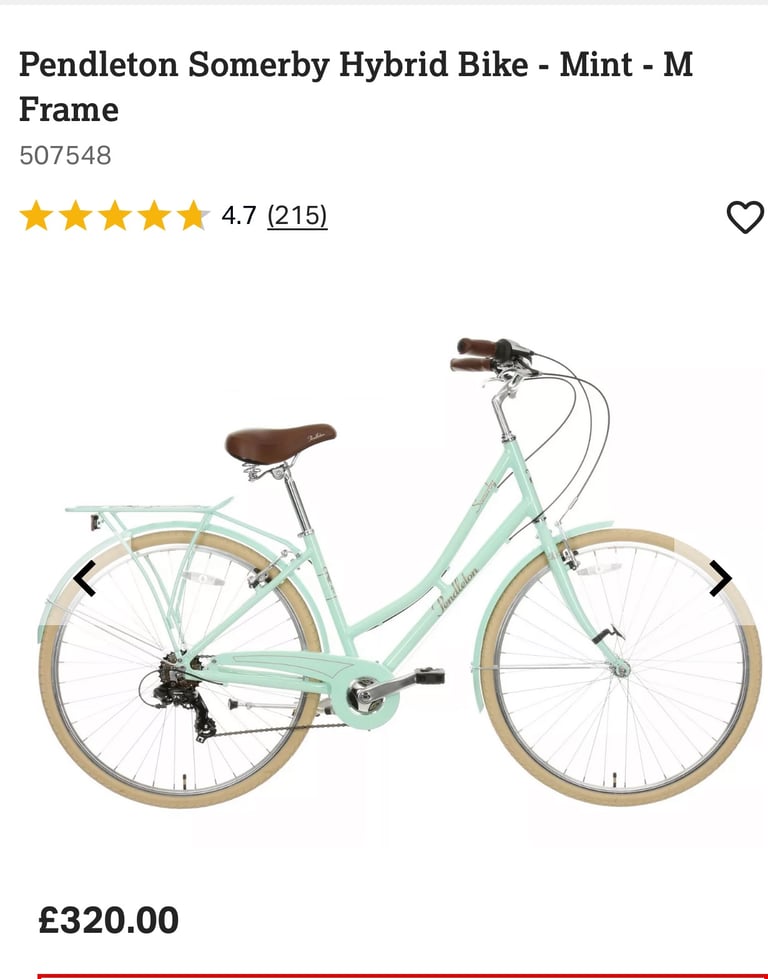
Task: Open the 215 customer reviews link
Action: point(297,216)
